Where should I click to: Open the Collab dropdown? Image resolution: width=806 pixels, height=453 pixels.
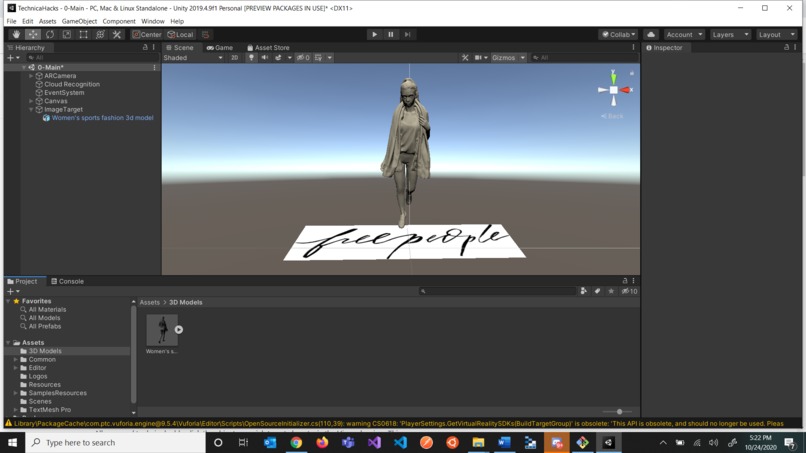[619, 34]
